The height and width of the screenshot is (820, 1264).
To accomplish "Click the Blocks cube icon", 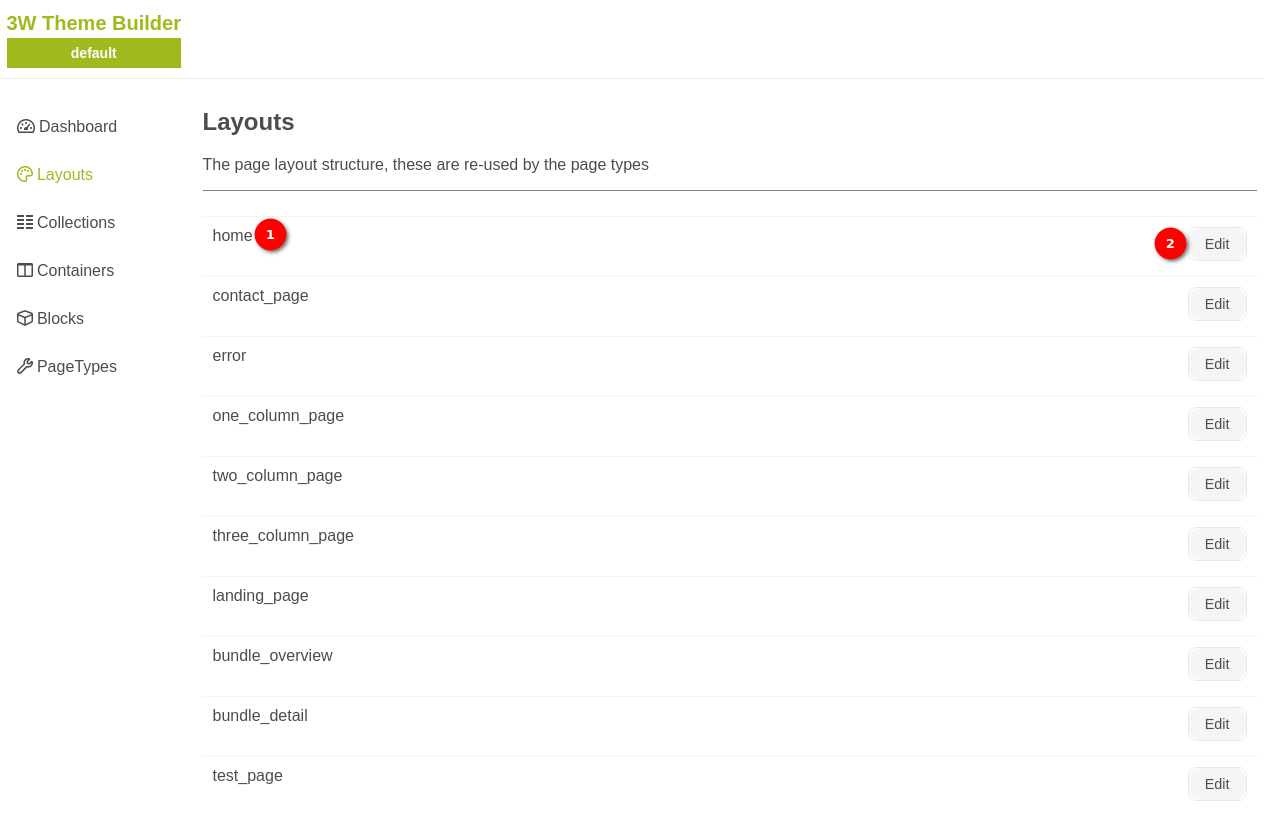I will [25, 318].
